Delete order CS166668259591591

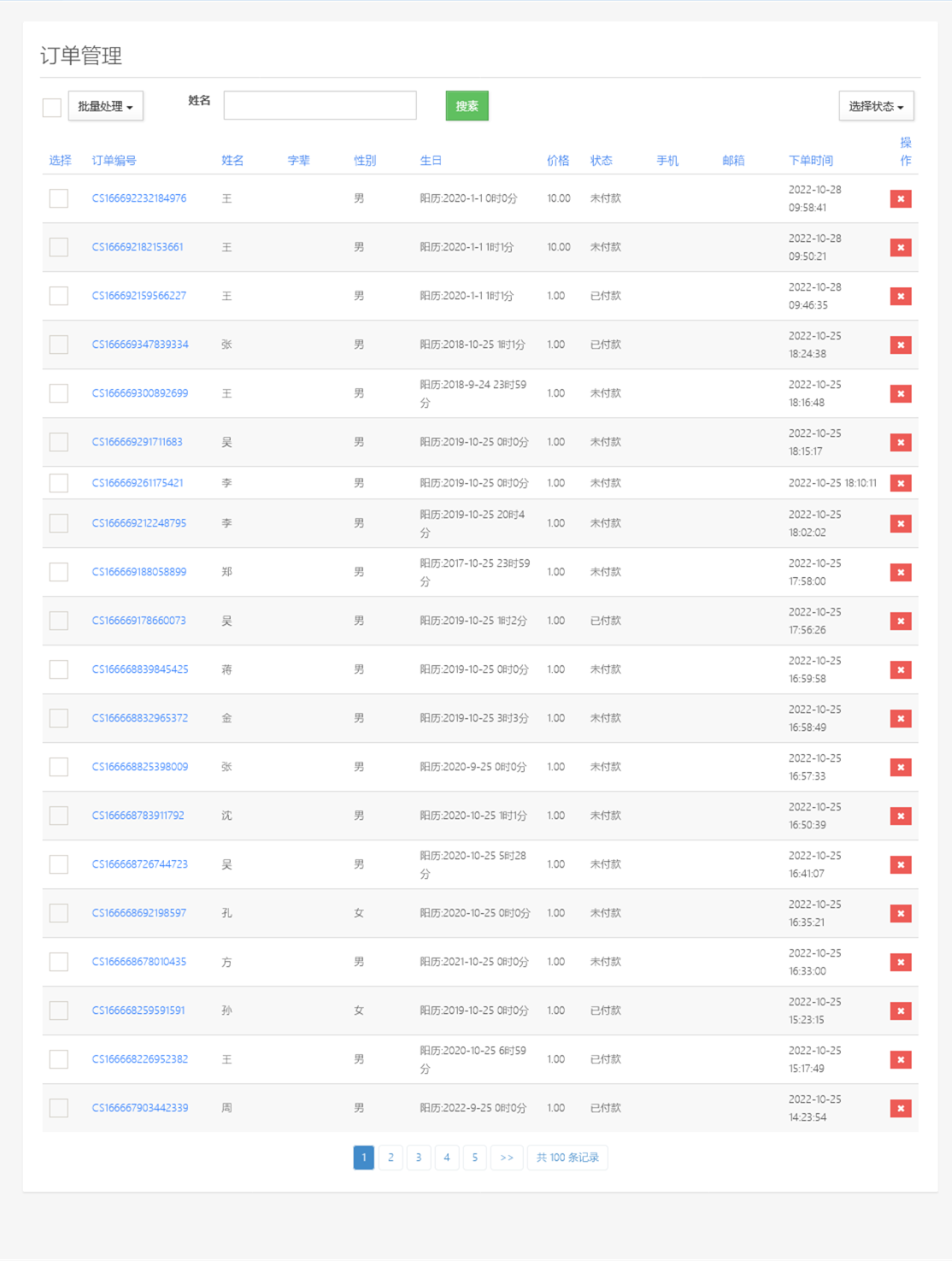[901, 1011]
